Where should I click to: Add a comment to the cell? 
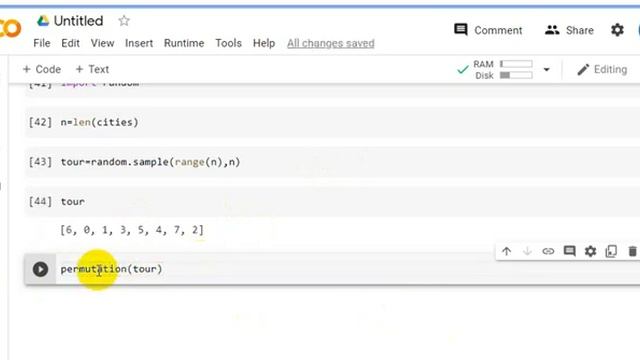click(569, 251)
